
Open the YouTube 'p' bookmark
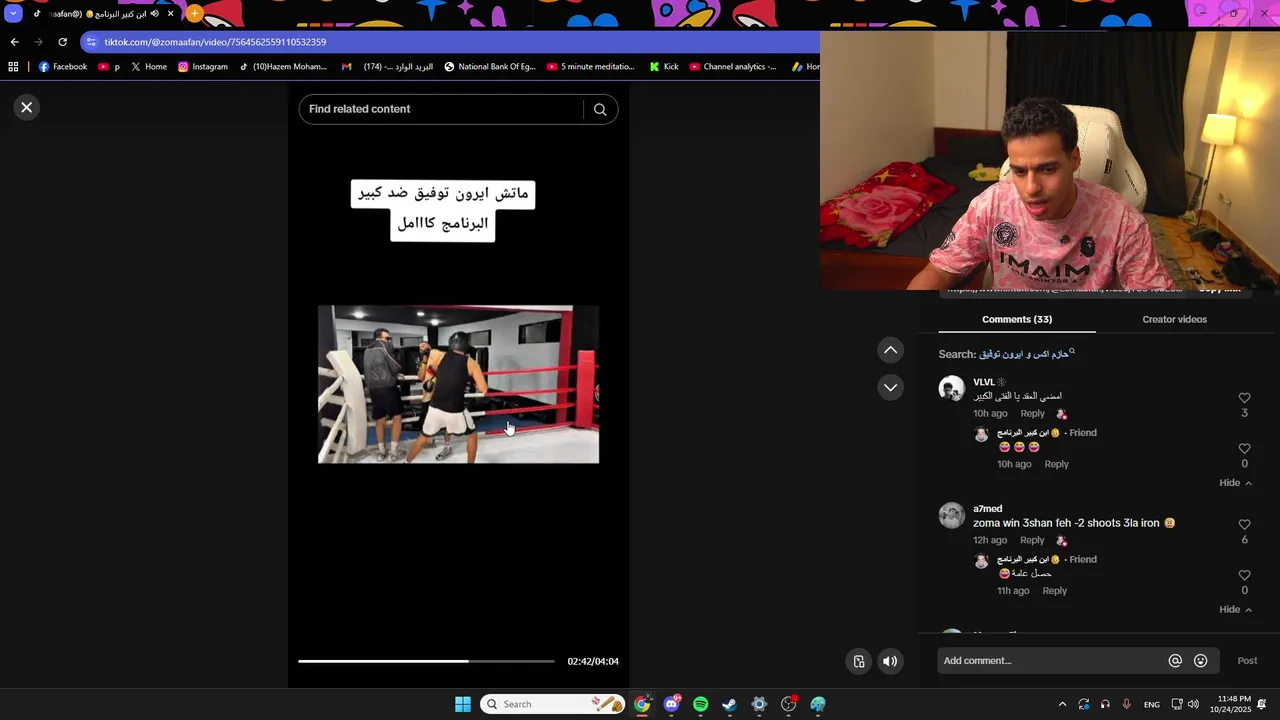point(109,67)
